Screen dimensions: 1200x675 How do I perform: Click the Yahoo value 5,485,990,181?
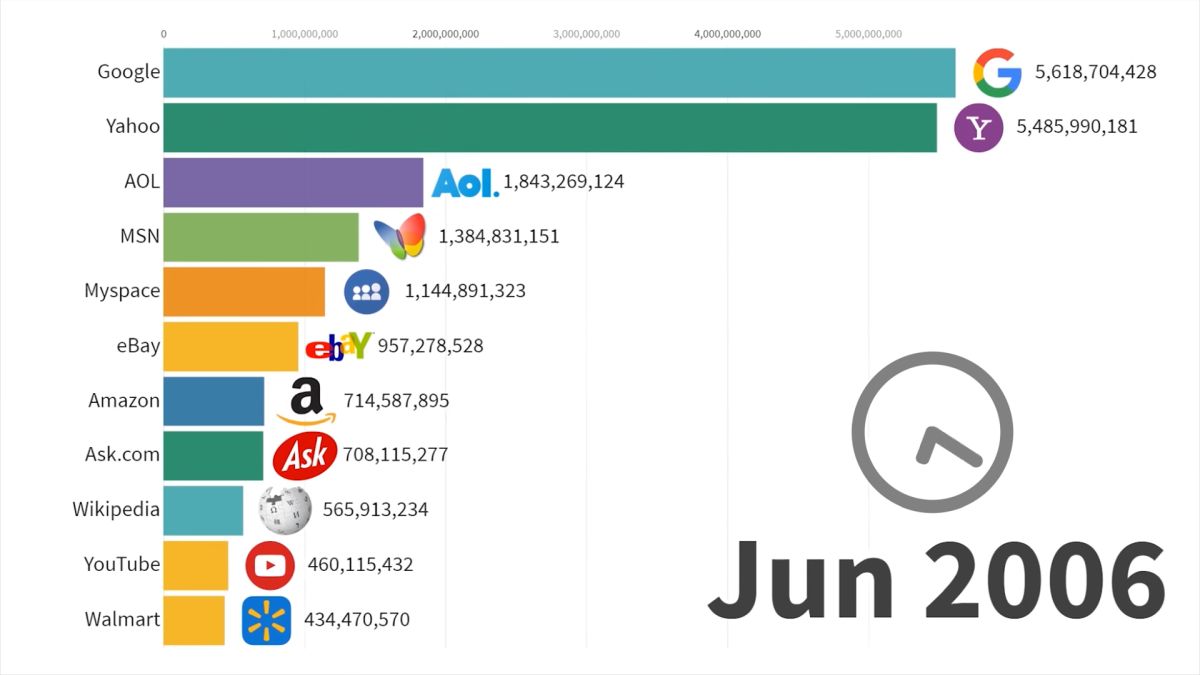(1076, 127)
